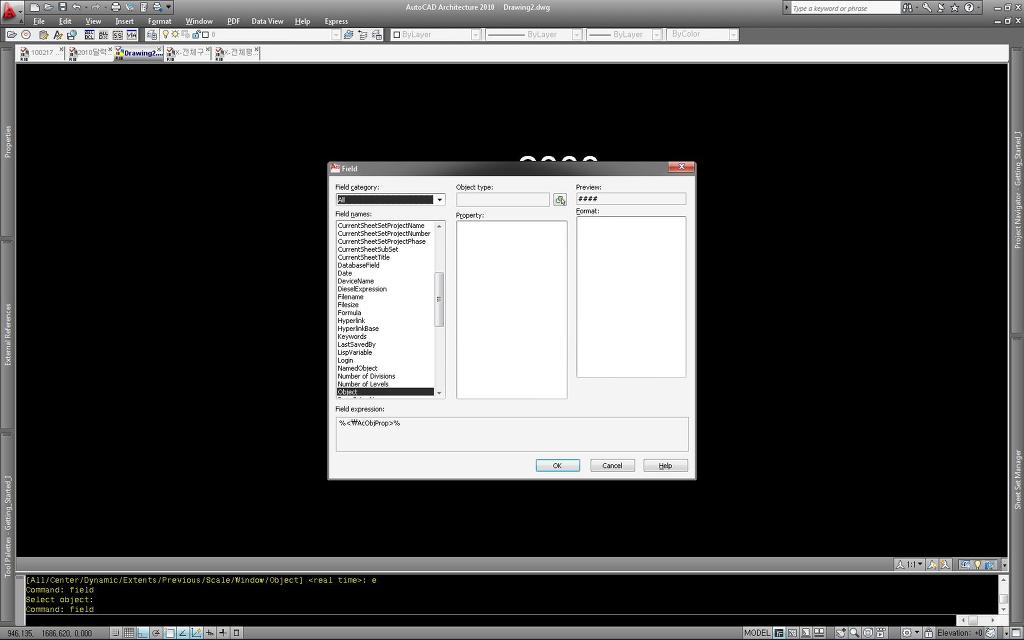Click Cancel in the Field dialog

point(612,466)
